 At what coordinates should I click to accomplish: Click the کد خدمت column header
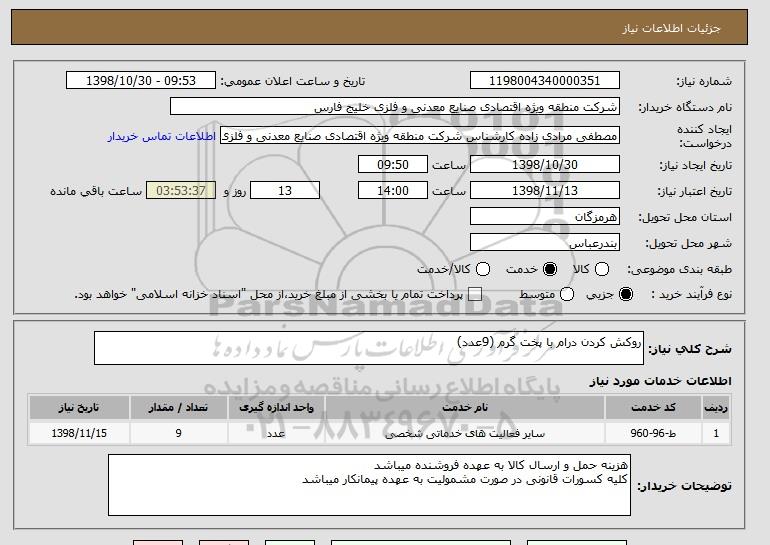[x=653, y=408]
